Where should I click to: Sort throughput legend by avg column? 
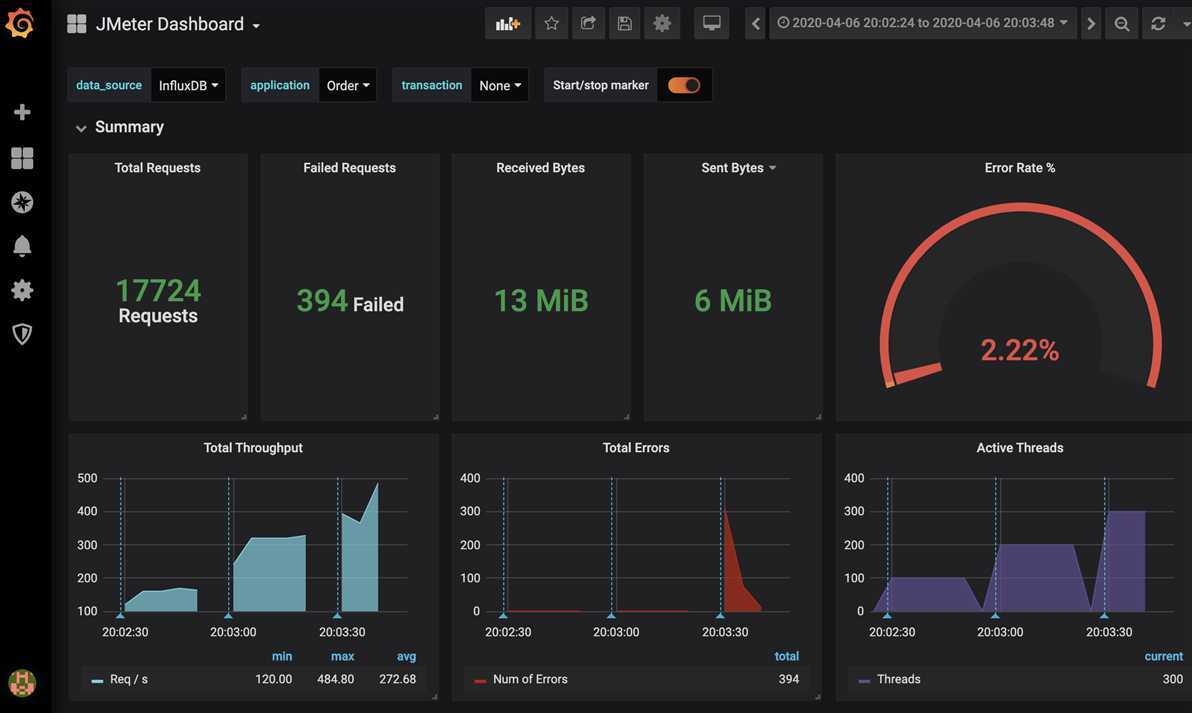pos(406,656)
